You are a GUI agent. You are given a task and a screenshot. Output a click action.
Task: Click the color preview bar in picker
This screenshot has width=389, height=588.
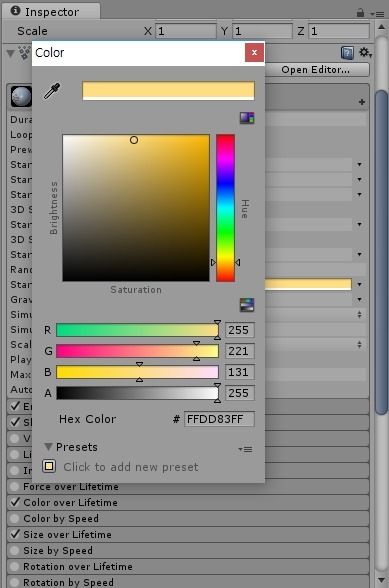pyautogui.click(x=168, y=91)
